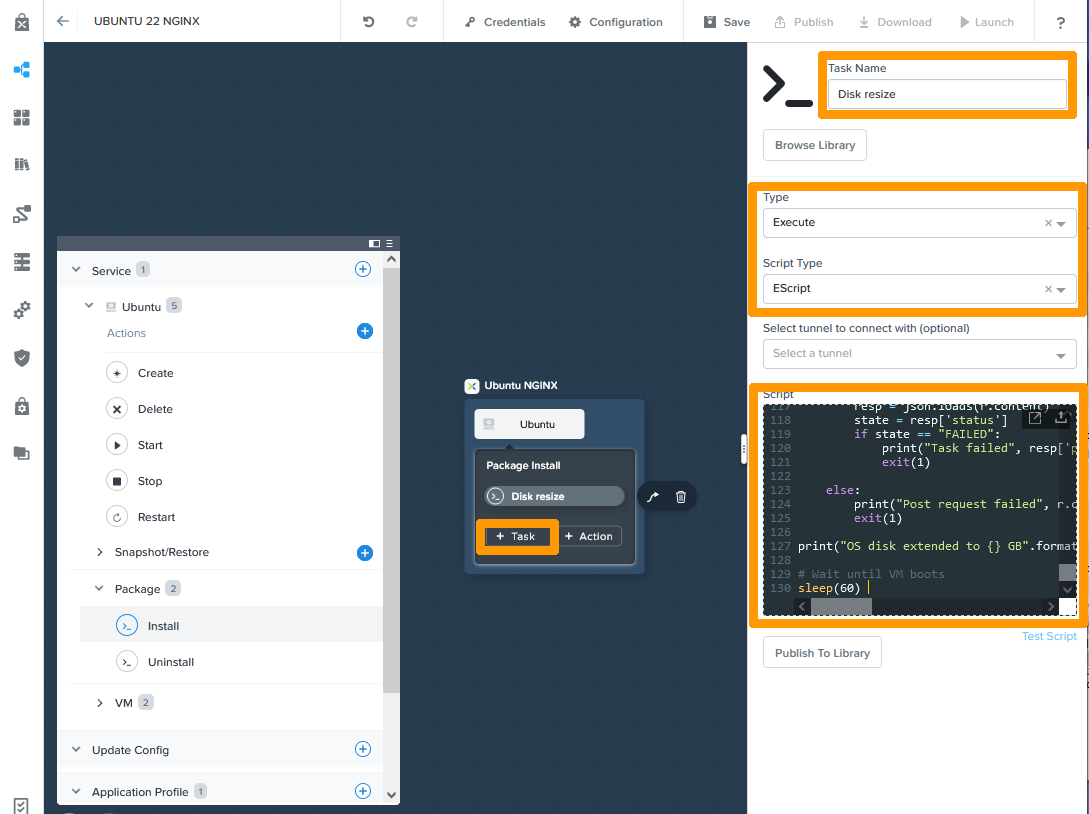Add a new action with the blue plus icon
Screen dimensions: 1089x814
pos(364,331)
